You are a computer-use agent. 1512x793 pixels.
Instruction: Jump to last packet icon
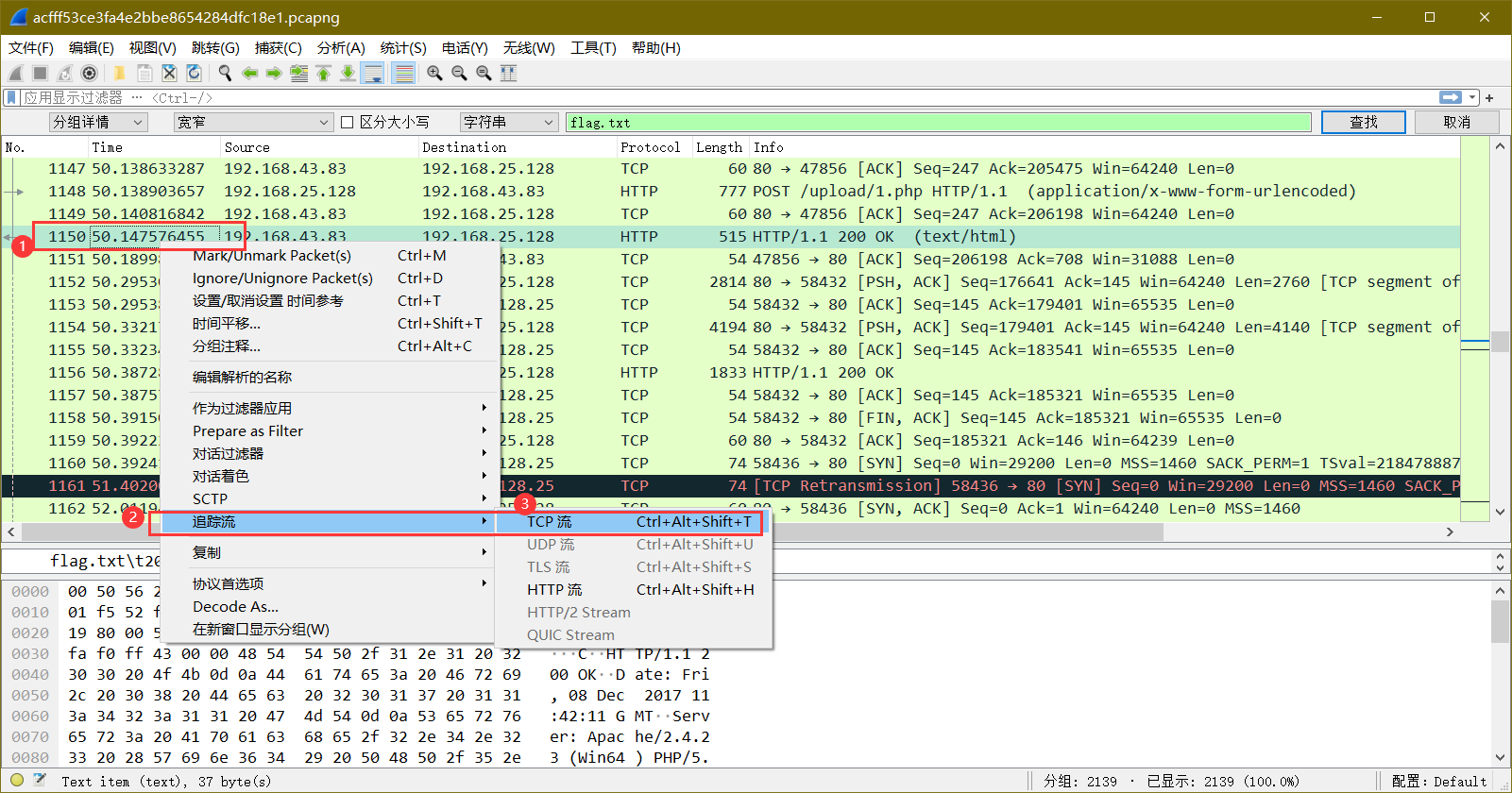click(x=348, y=73)
